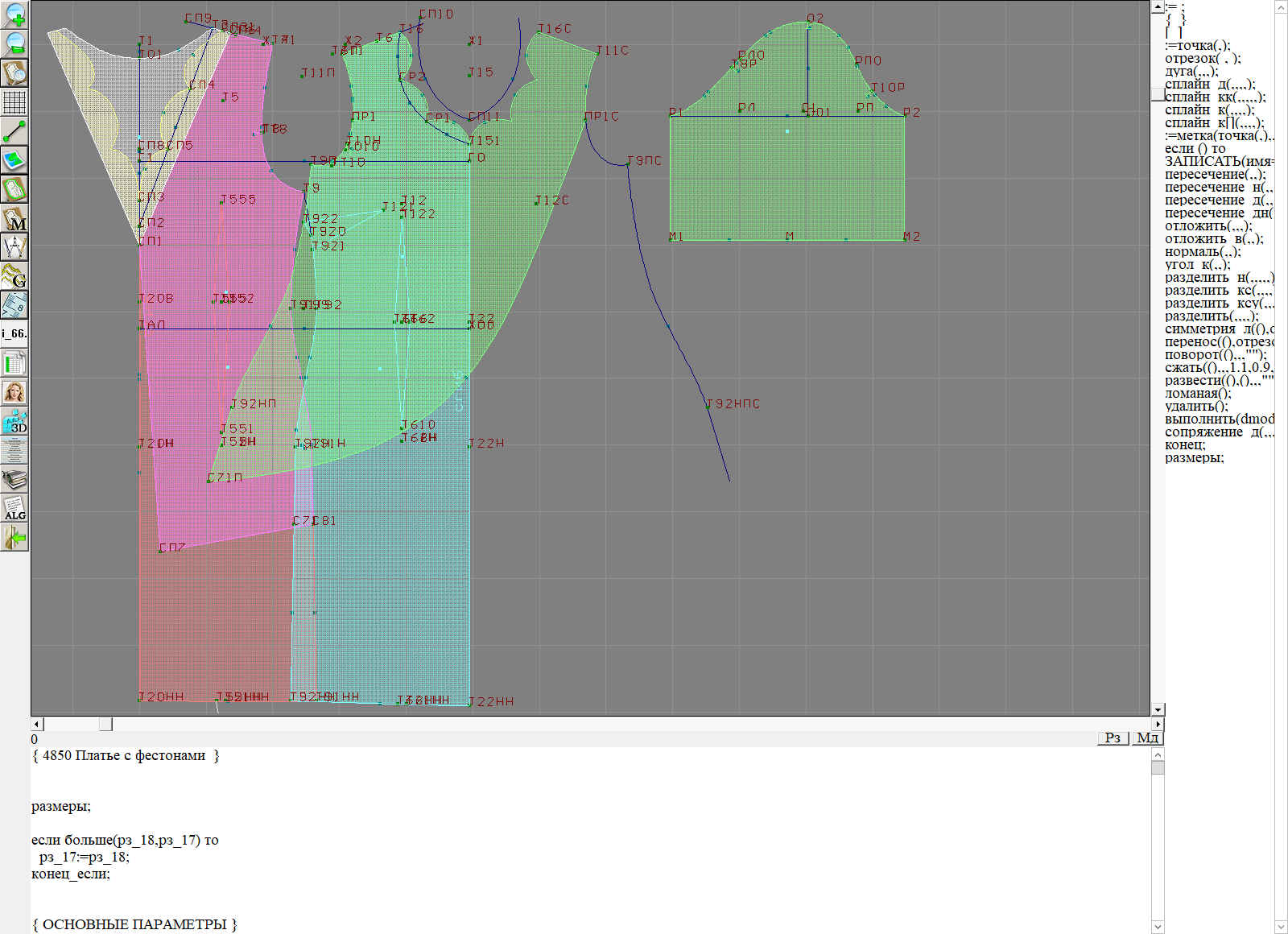Click the door with green arrow exit icon

coord(14,538)
